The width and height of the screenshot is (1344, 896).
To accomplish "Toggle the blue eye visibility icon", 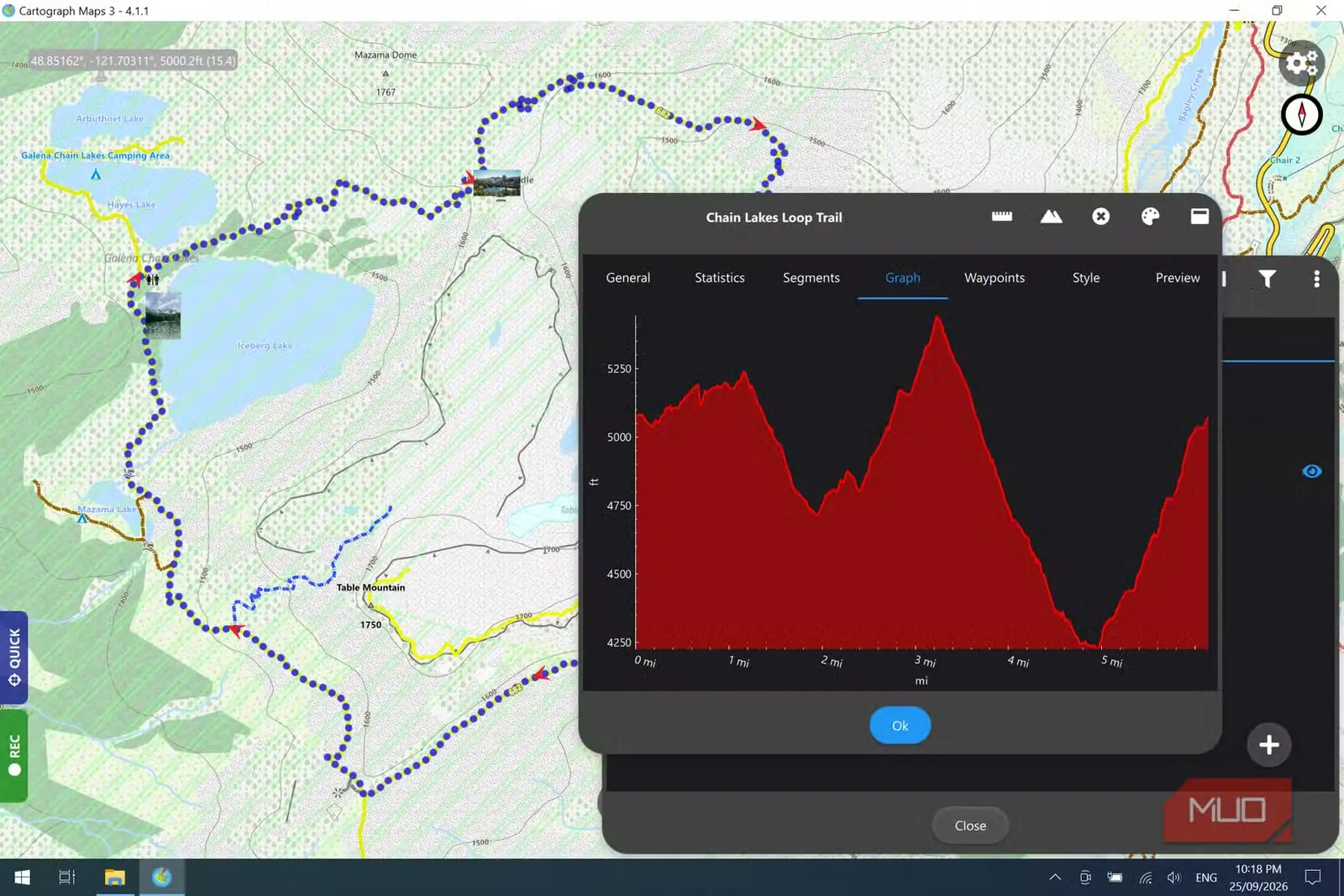I will [1311, 471].
